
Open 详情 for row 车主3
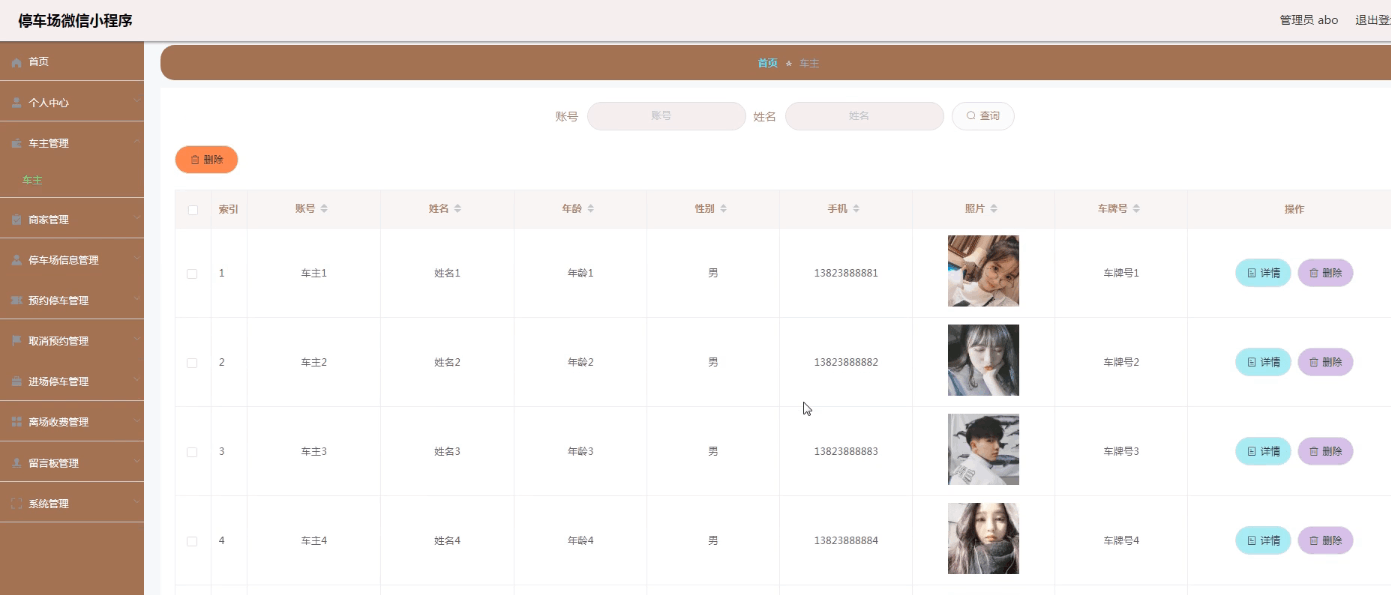click(1263, 451)
